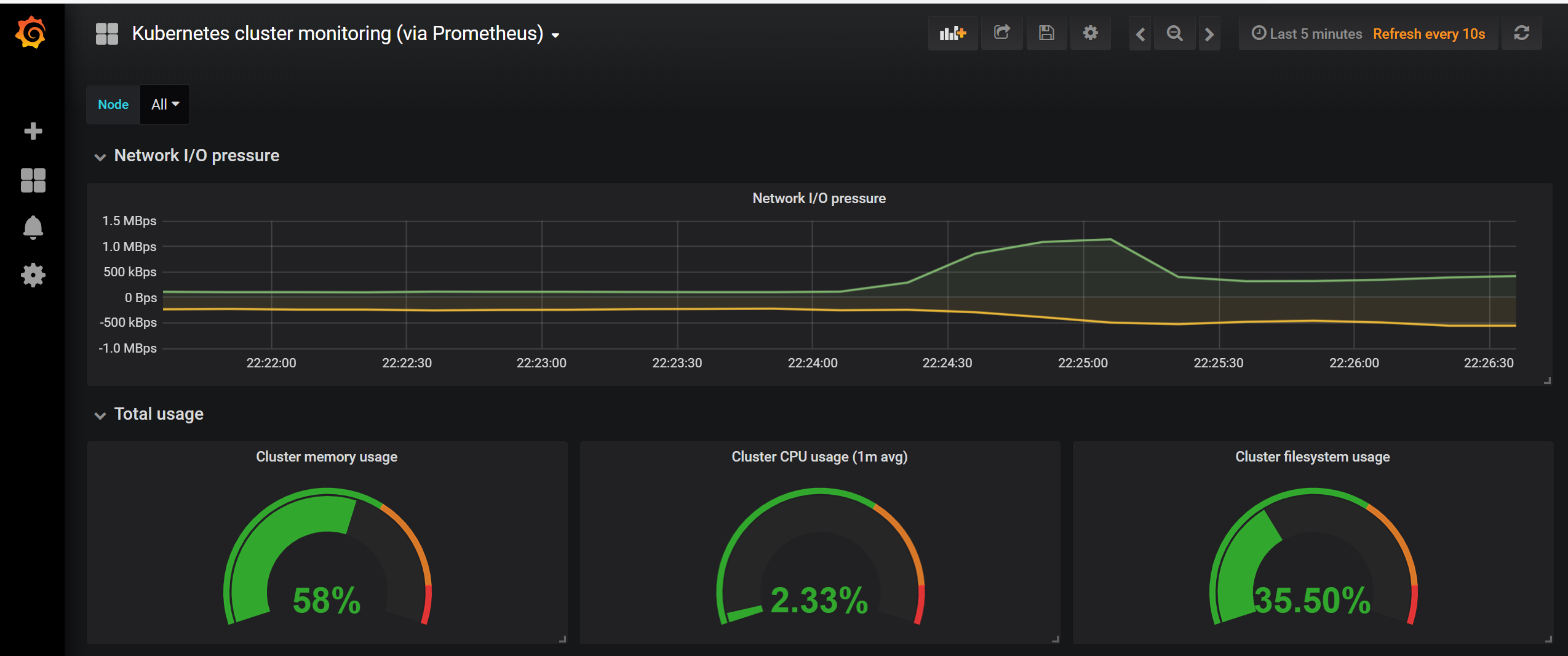Screen dimensions: 1568x656
Task: Click the 58% memory gauge value
Action: pyautogui.click(x=327, y=601)
